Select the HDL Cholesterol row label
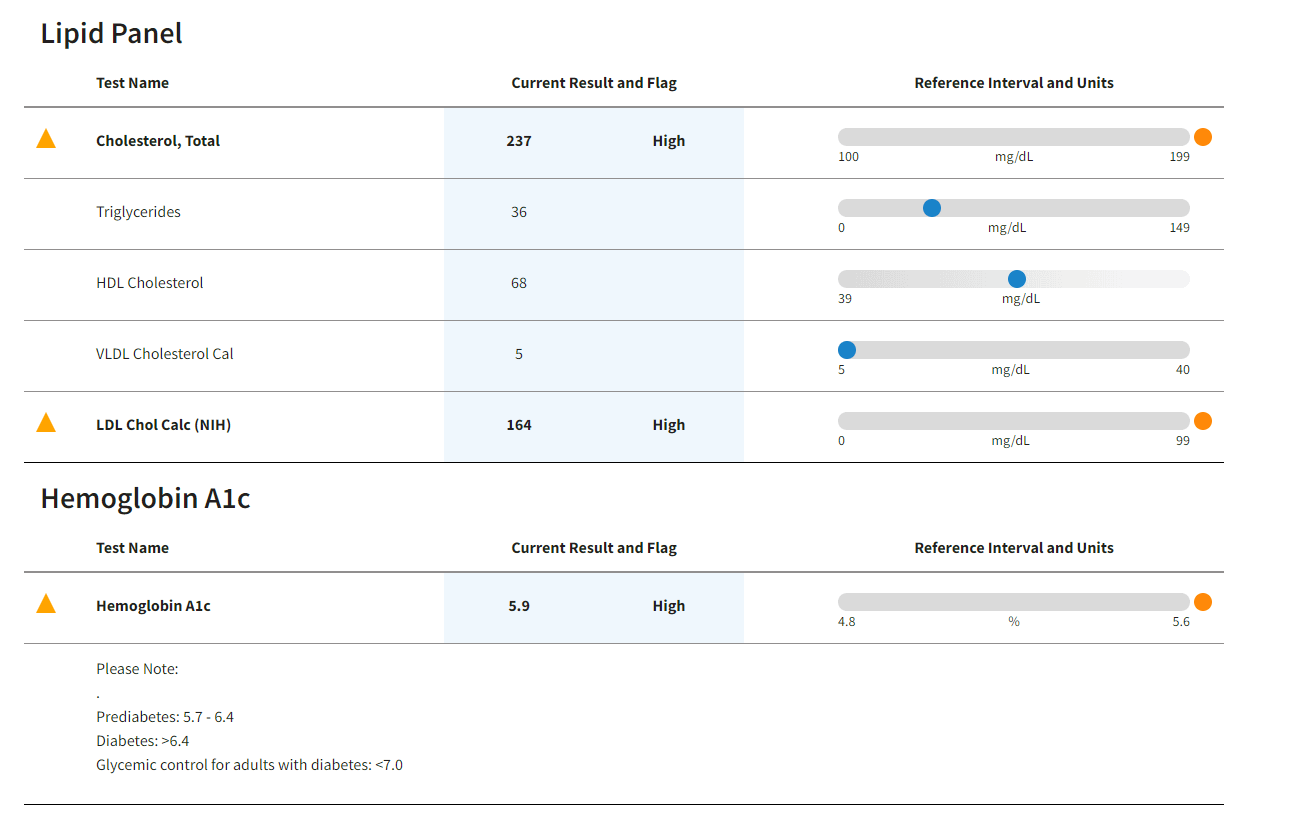 click(x=150, y=283)
